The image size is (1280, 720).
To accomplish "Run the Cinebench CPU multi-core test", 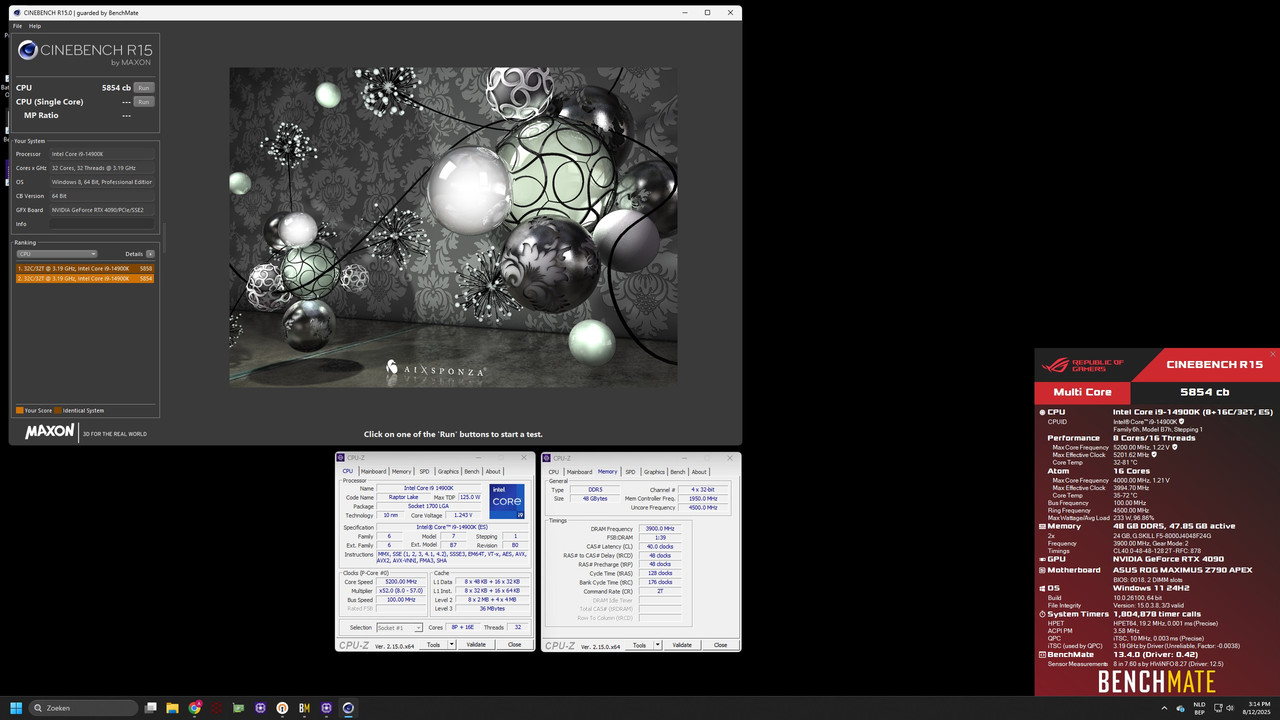I will pyautogui.click(x=144, y=88).
